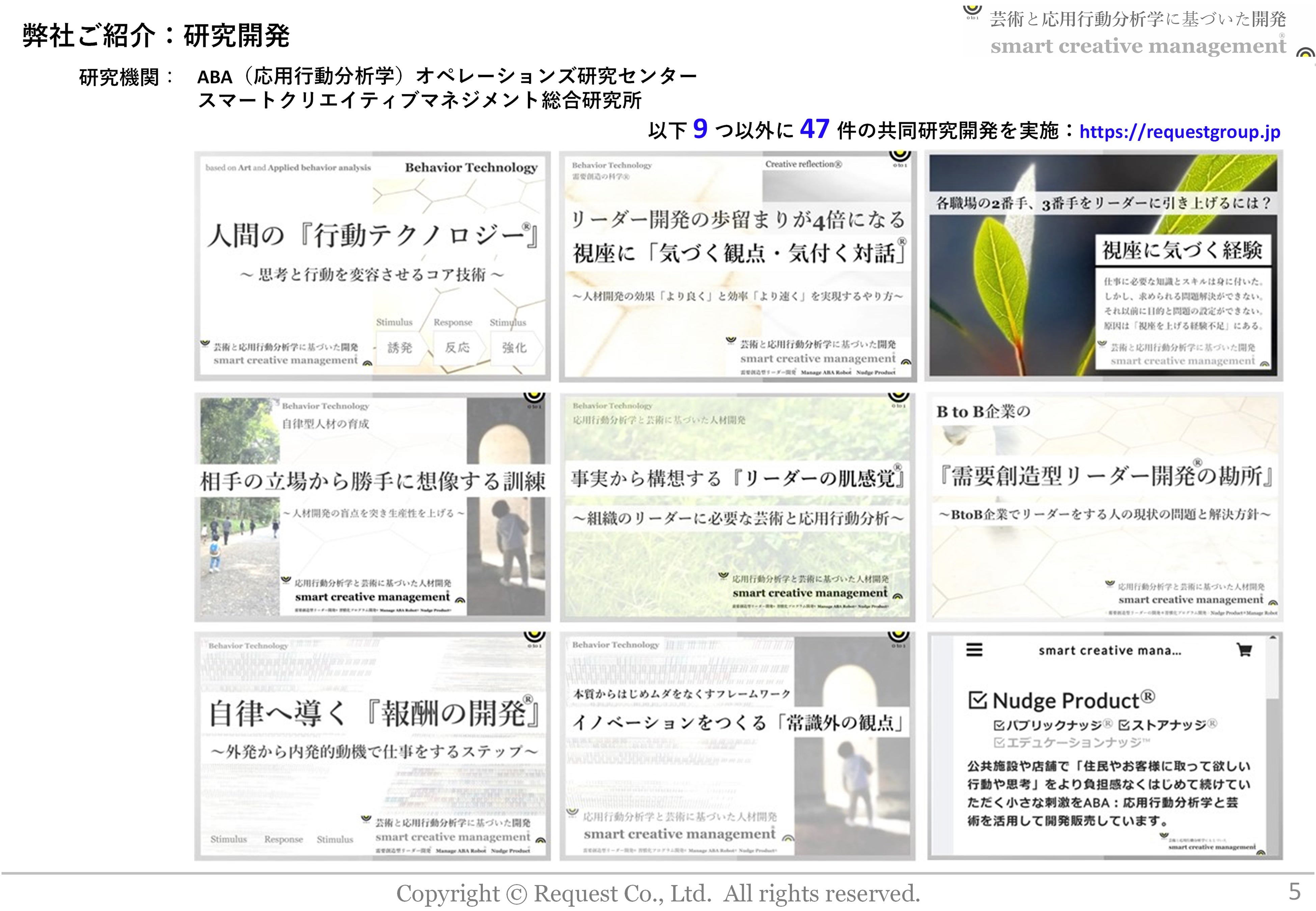Click scrollbar up arrow in Nudge panel

1272,637
